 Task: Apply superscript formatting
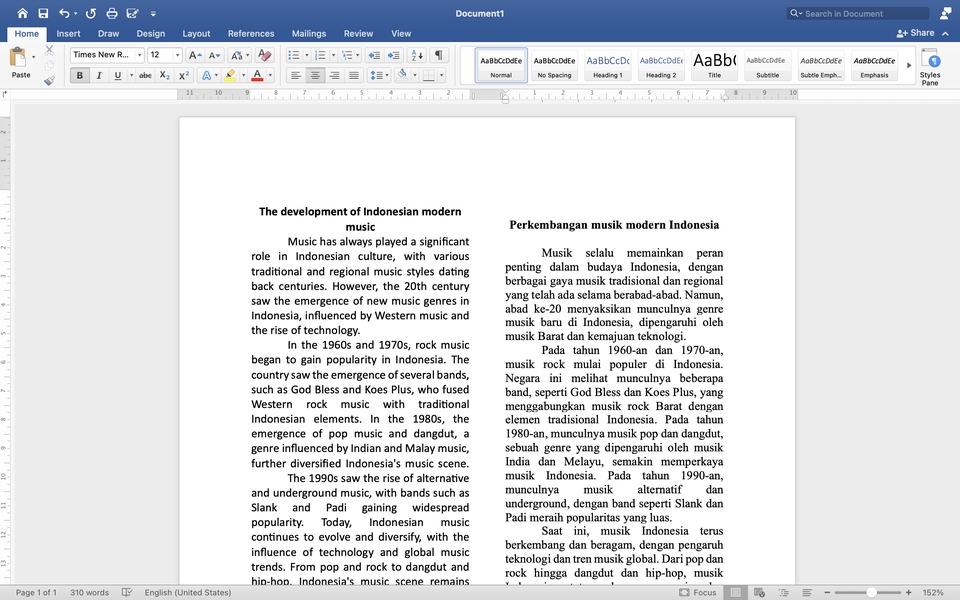point(183,75)
